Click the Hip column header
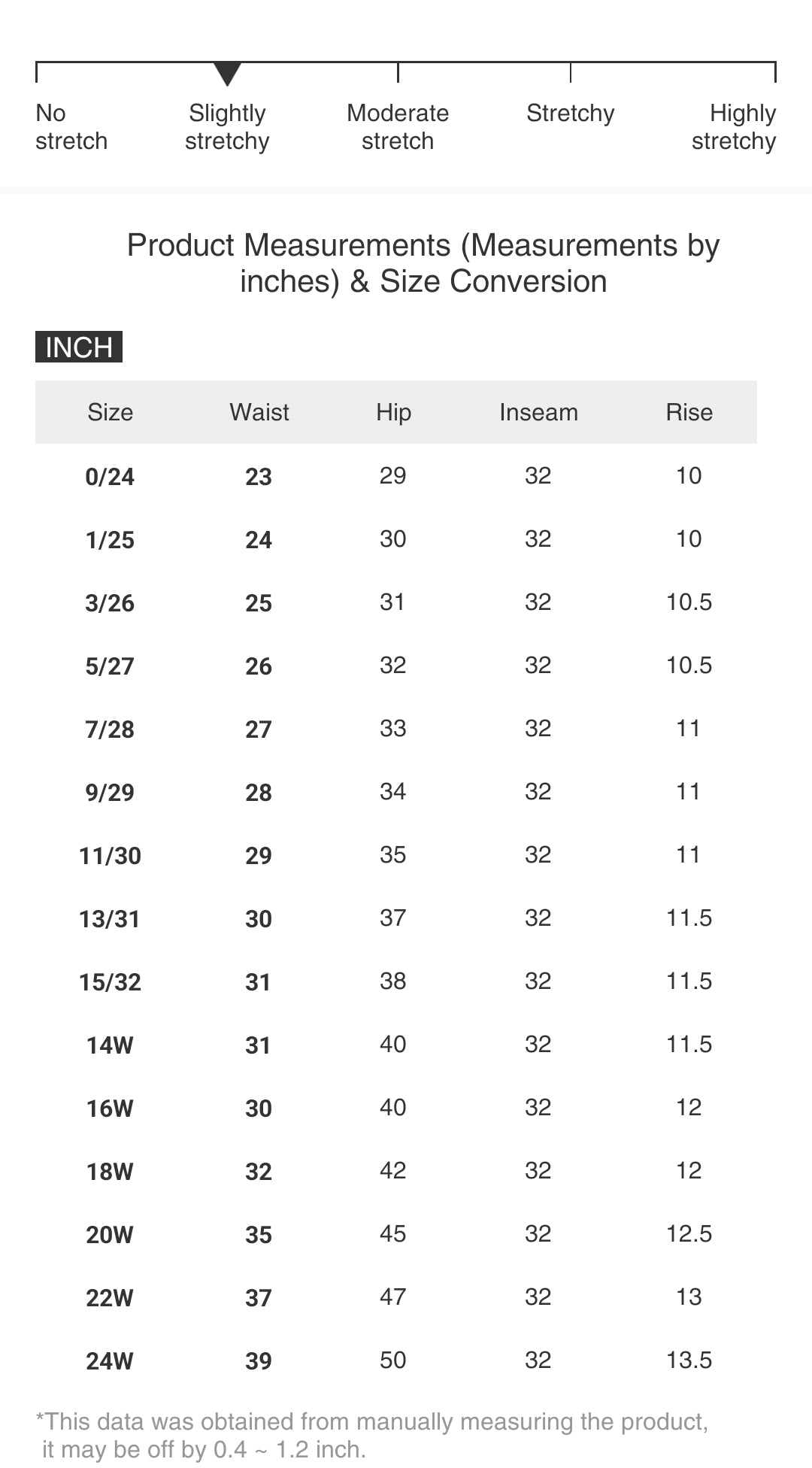The height and width of the screenshot is (1468, 812). tap(393, 412)
